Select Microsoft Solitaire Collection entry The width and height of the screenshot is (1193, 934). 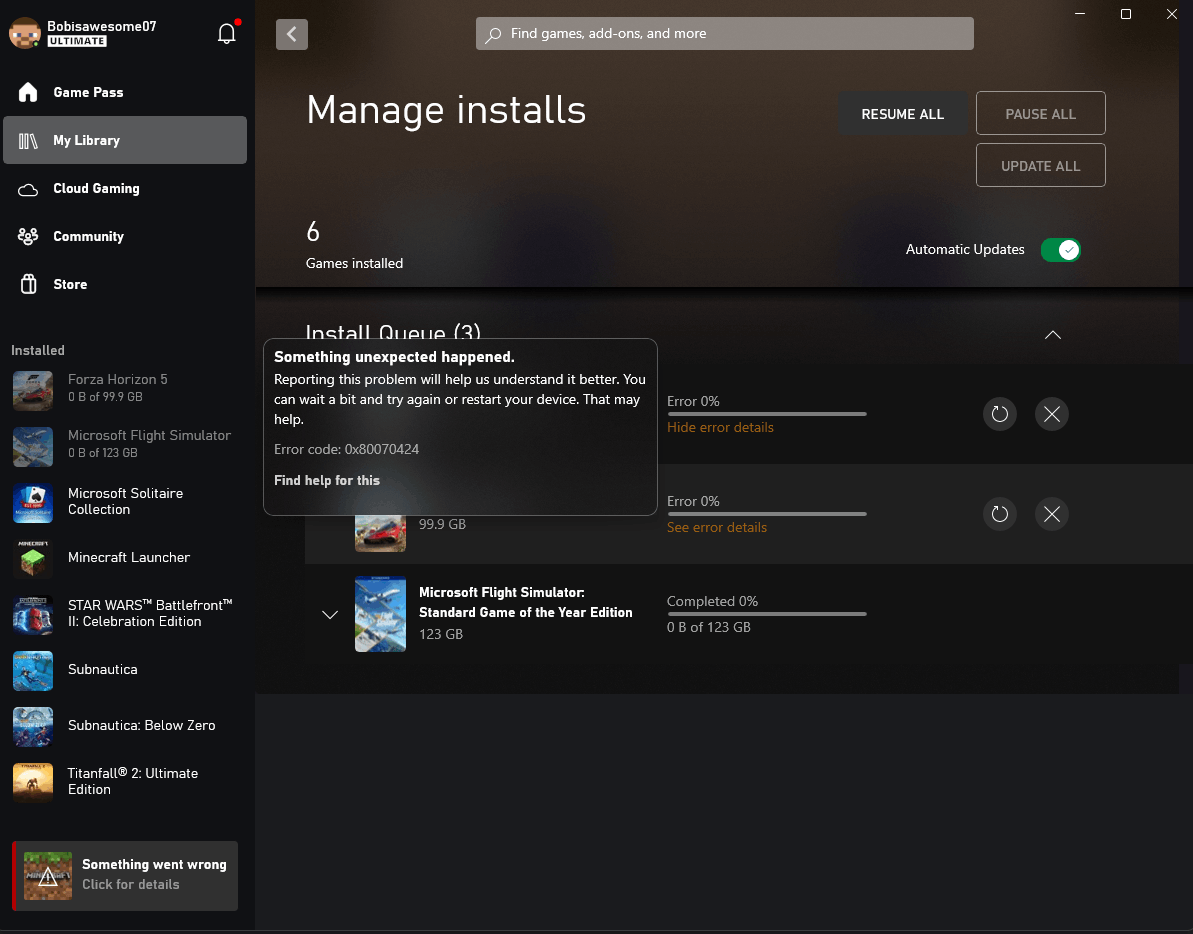tap(125, 503)
